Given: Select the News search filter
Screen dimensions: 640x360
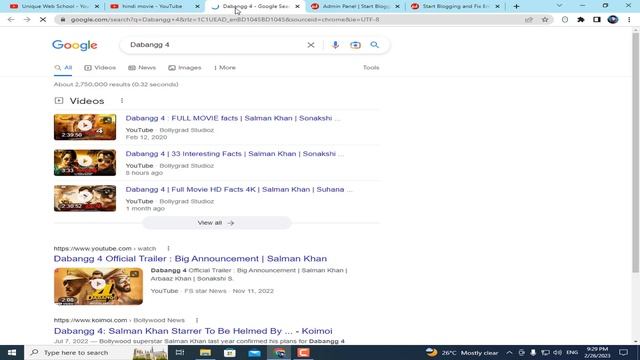Looking at the screenshot, I should click(x=142, y=68).
